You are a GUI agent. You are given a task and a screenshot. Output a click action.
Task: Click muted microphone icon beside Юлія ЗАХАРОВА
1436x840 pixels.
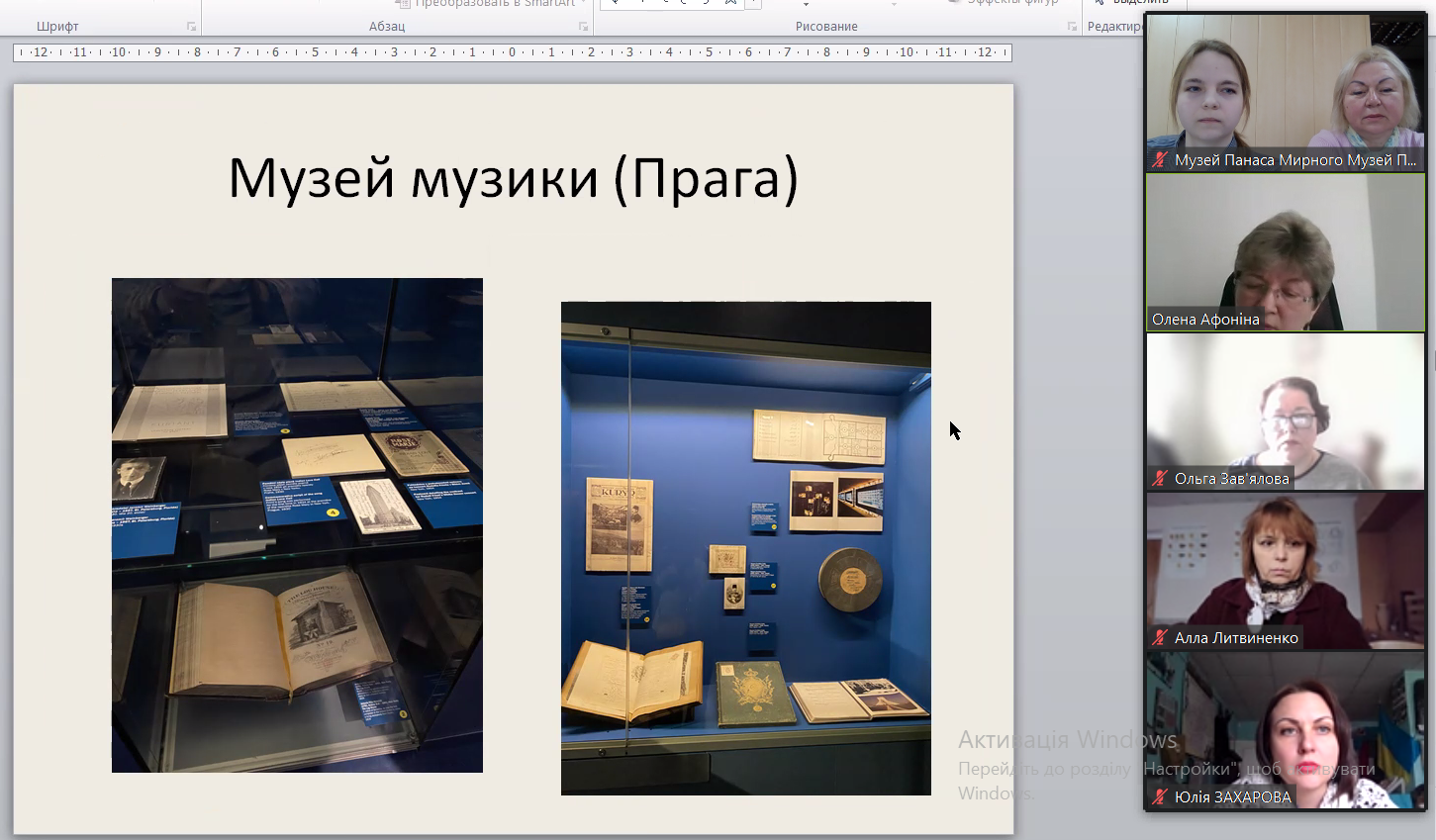(x=1160, y=796)
